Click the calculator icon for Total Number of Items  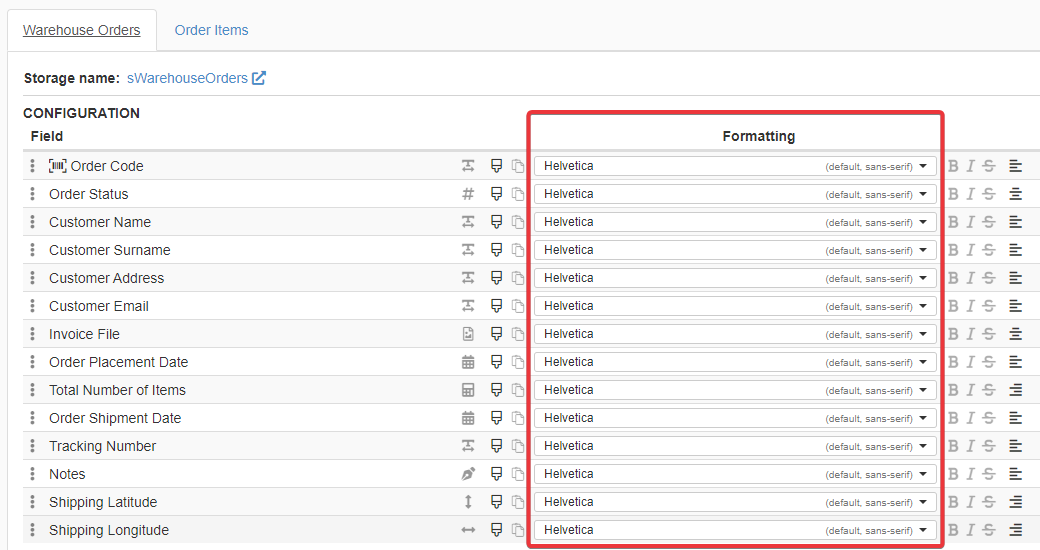pos(468,390)
